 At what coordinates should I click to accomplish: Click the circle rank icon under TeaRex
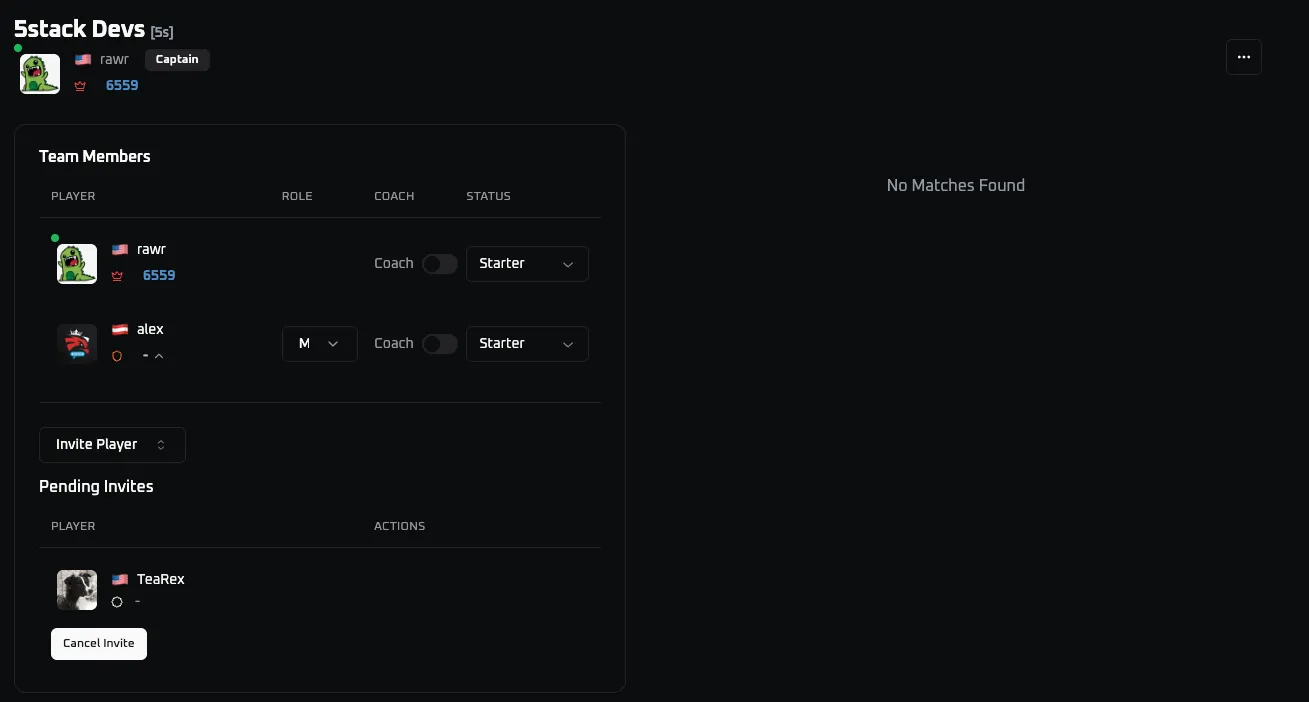117,602
